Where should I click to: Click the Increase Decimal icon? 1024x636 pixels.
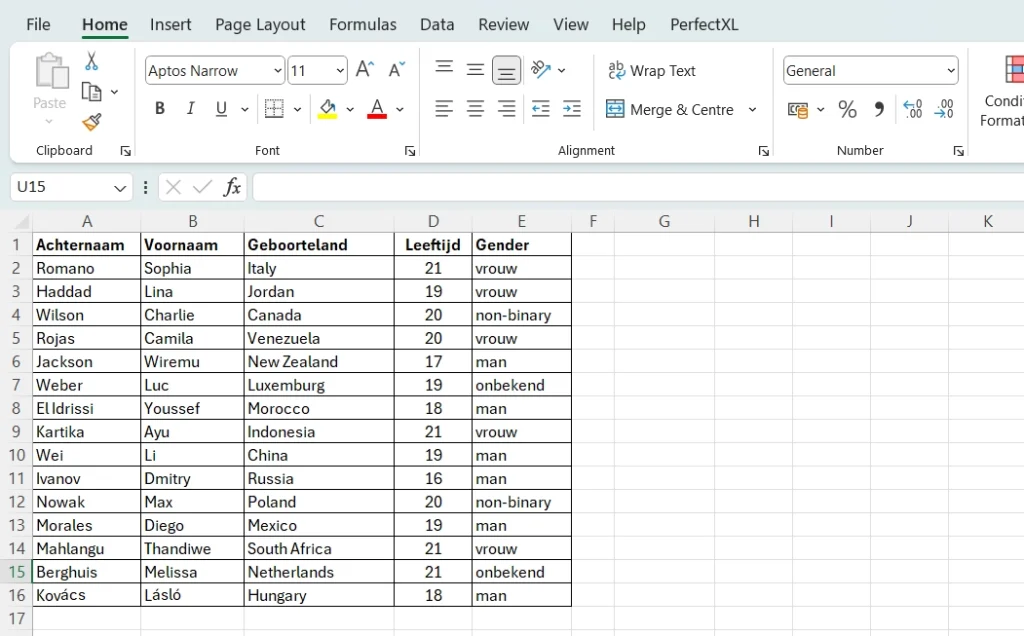pos(912,109)
